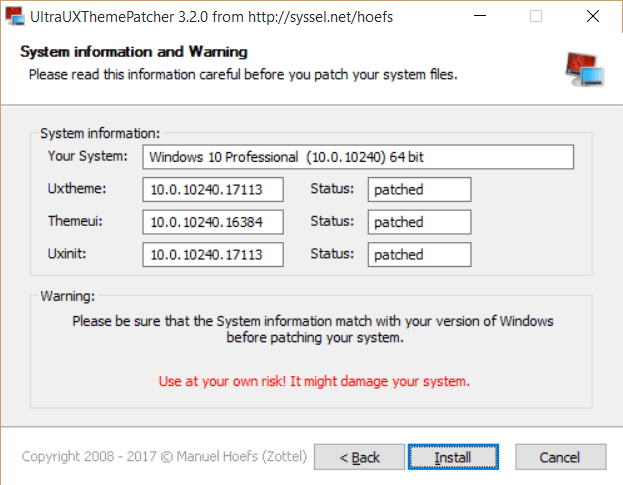The image size is (623, 485).
Task: Click the Warning group label
Action: click(68, 296)
